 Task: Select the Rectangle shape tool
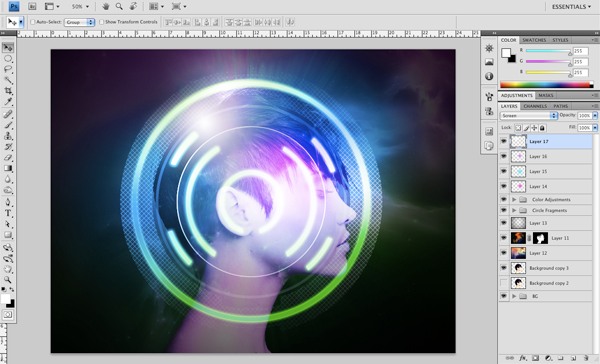pyautogui.click(x=8, y=235)
